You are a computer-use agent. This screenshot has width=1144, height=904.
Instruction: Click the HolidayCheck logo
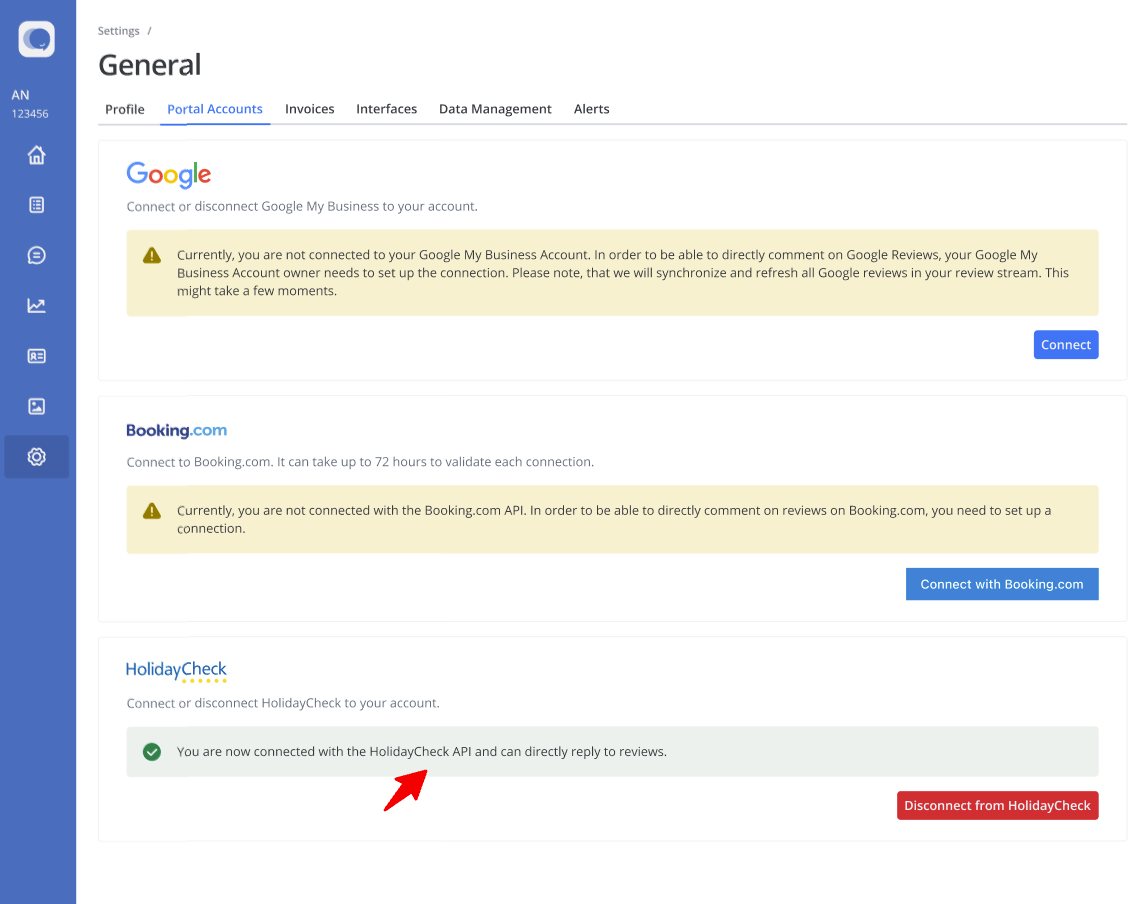tap(176, 671)
